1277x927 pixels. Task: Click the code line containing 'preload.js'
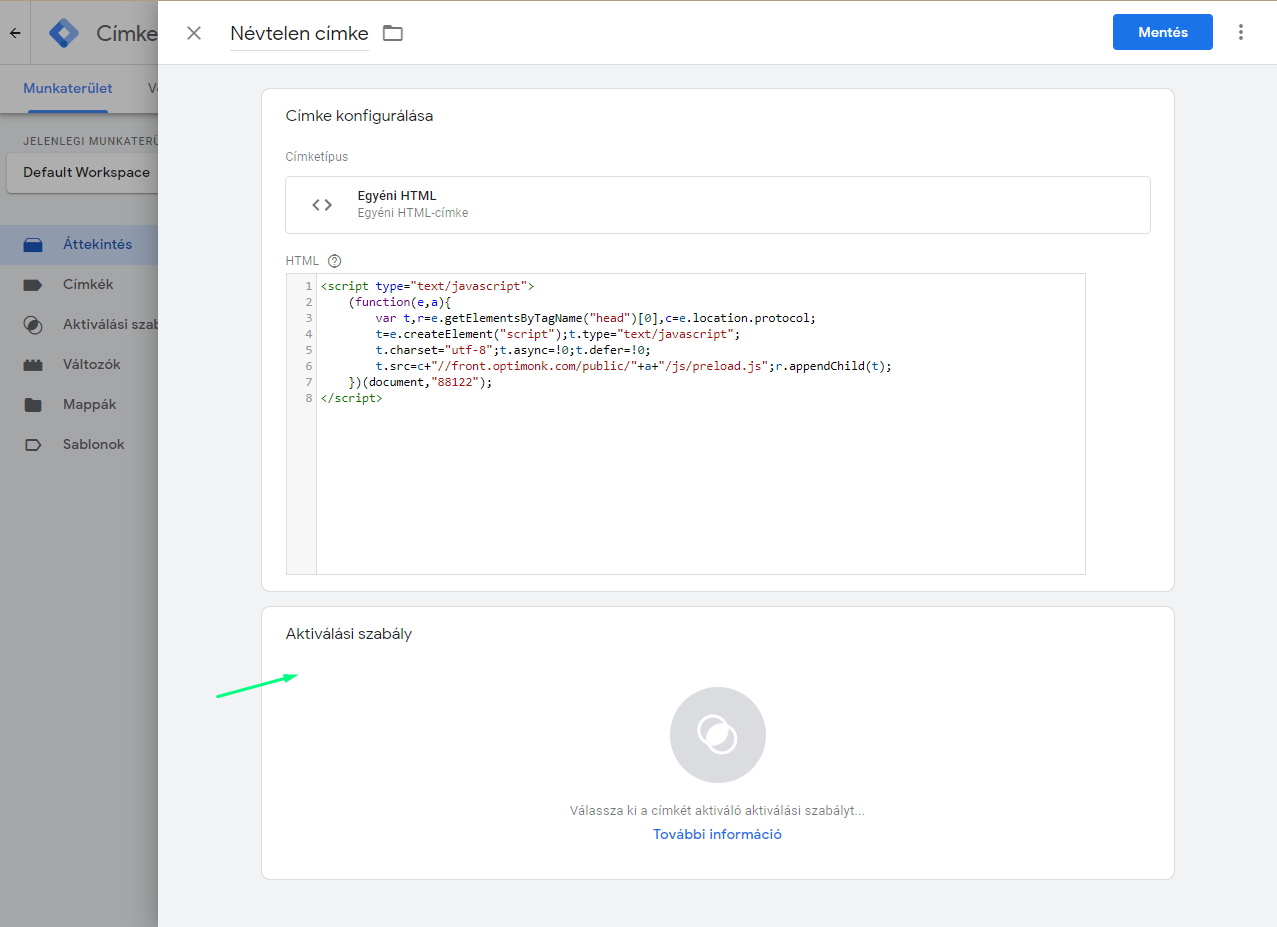click(634, 366)
